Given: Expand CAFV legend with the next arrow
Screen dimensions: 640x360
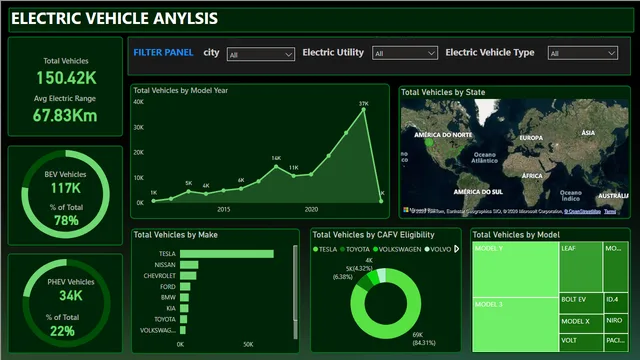Looking at the screenshot, I should coord(456,249).
